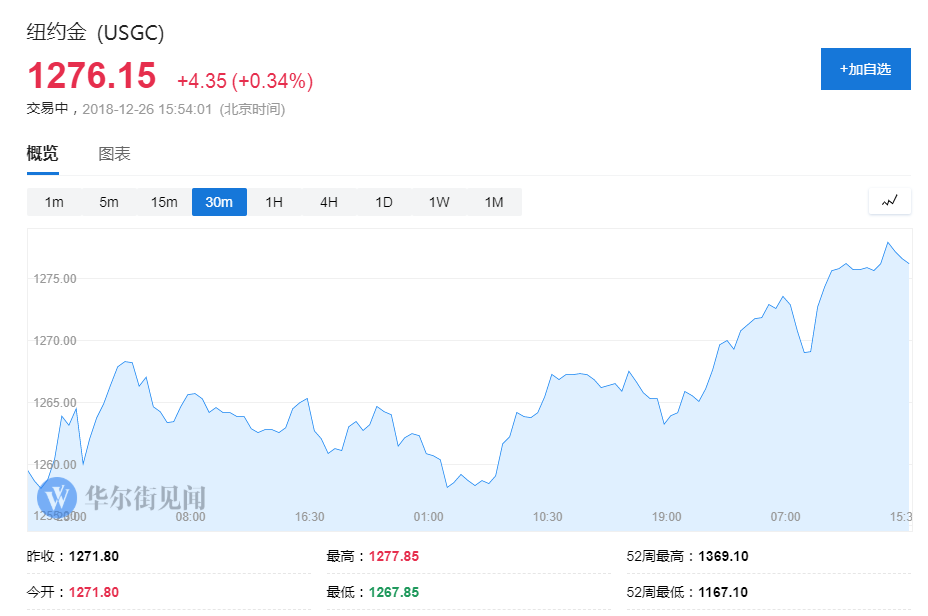Select the 30m interval
This screenshot has width=928, height=616.
(x=219, y=202)
